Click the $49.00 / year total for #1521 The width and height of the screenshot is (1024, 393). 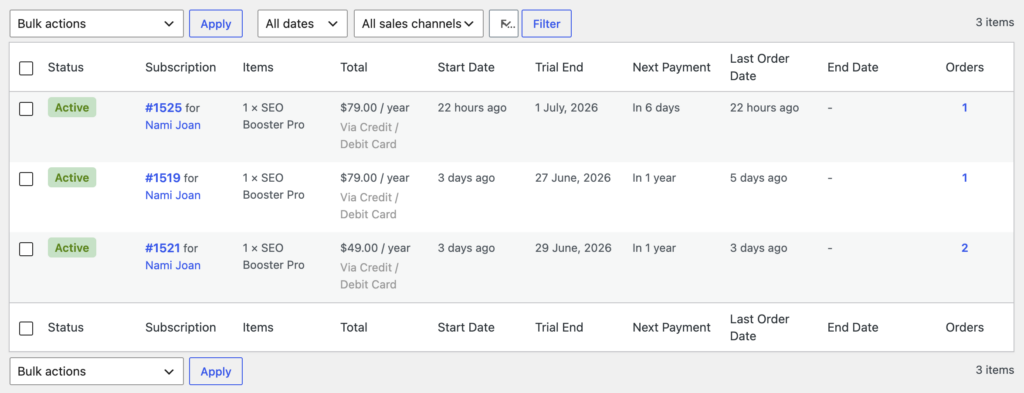tap(376, 248)
